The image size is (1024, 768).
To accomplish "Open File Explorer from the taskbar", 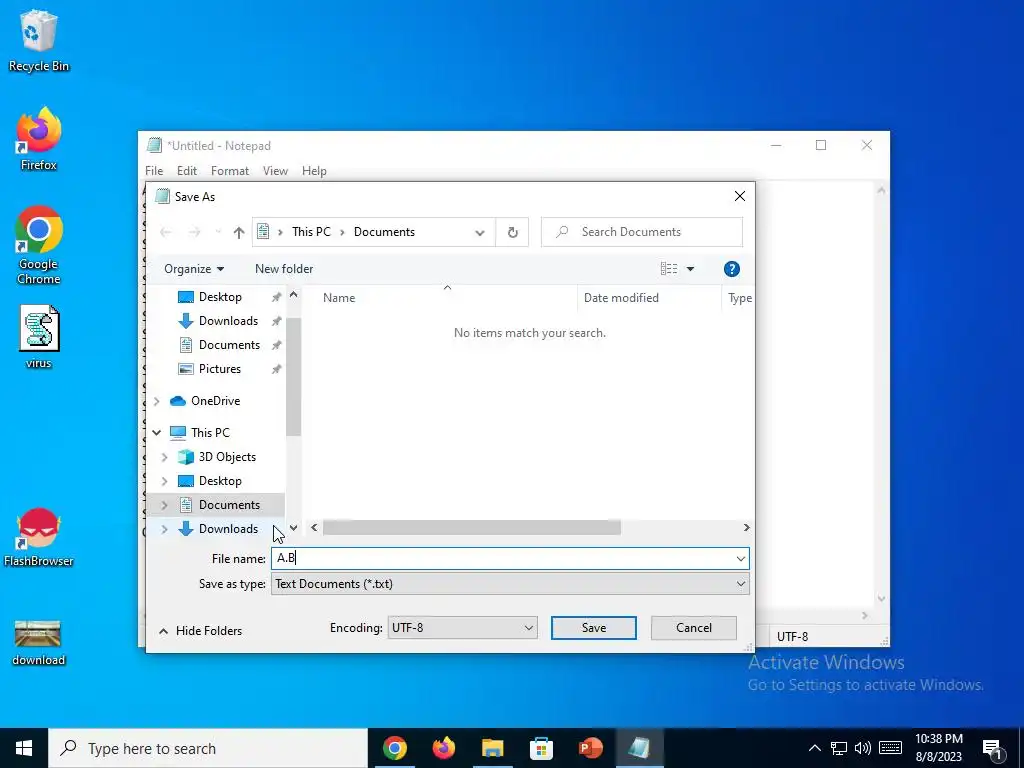I will (492, 748).
